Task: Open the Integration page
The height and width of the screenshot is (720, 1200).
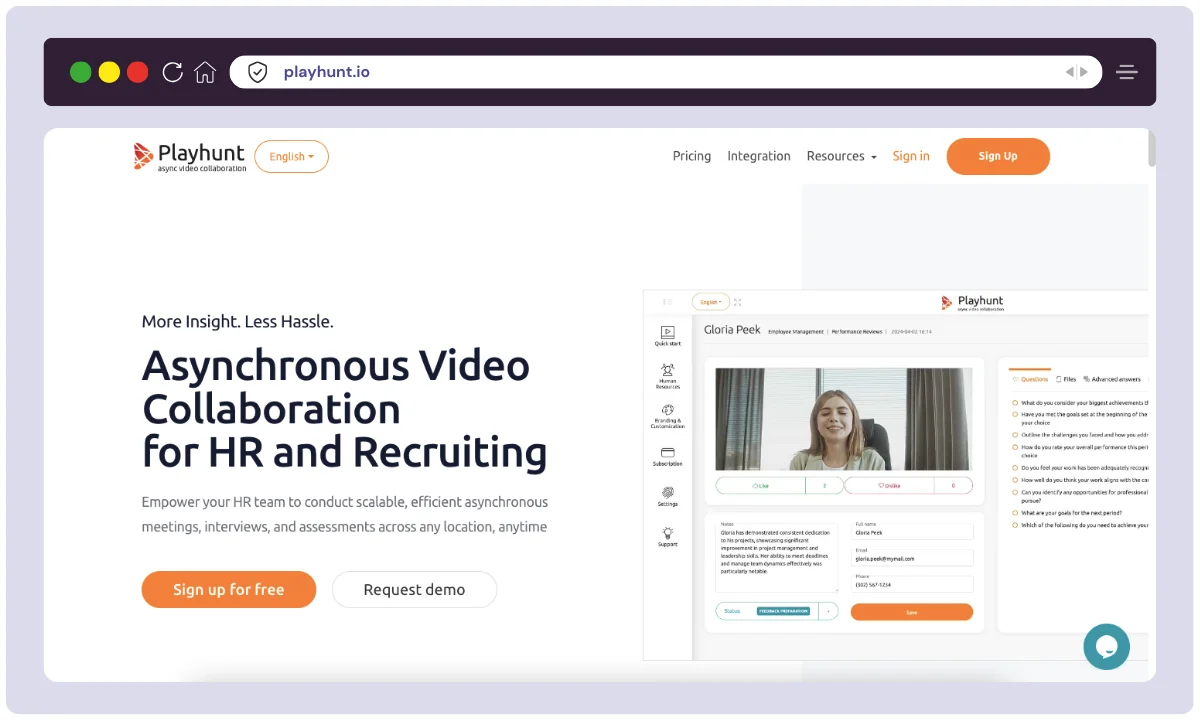Action: tap(759, 156)
